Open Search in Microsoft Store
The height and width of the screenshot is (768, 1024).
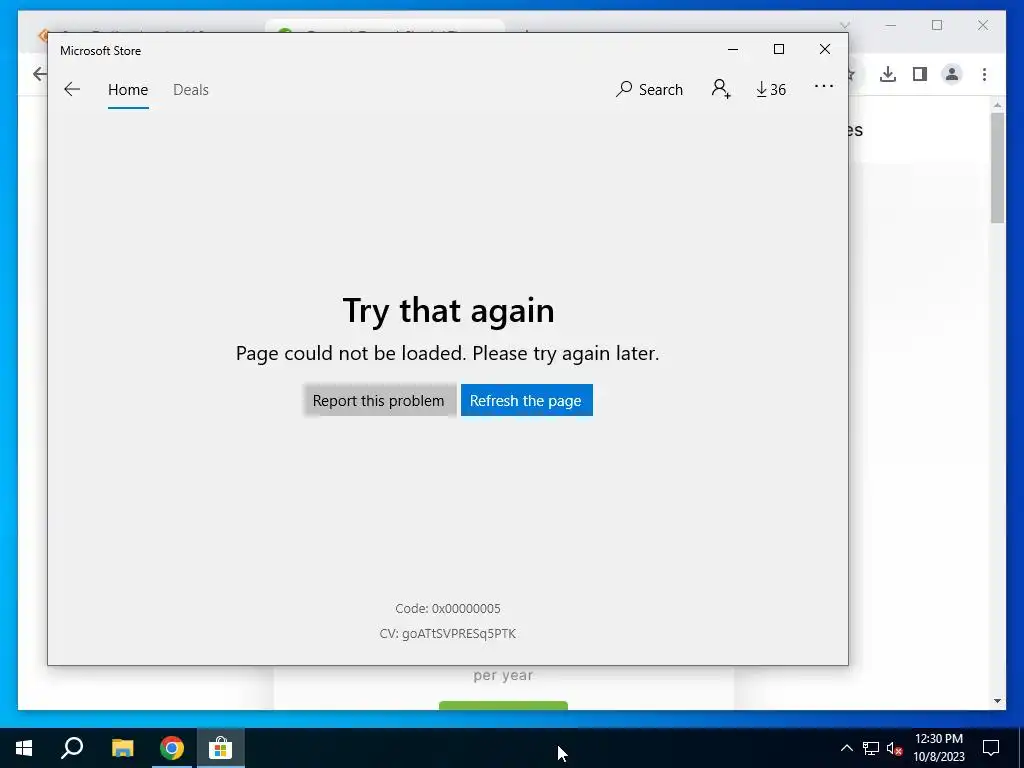click(x=649, y=89)
